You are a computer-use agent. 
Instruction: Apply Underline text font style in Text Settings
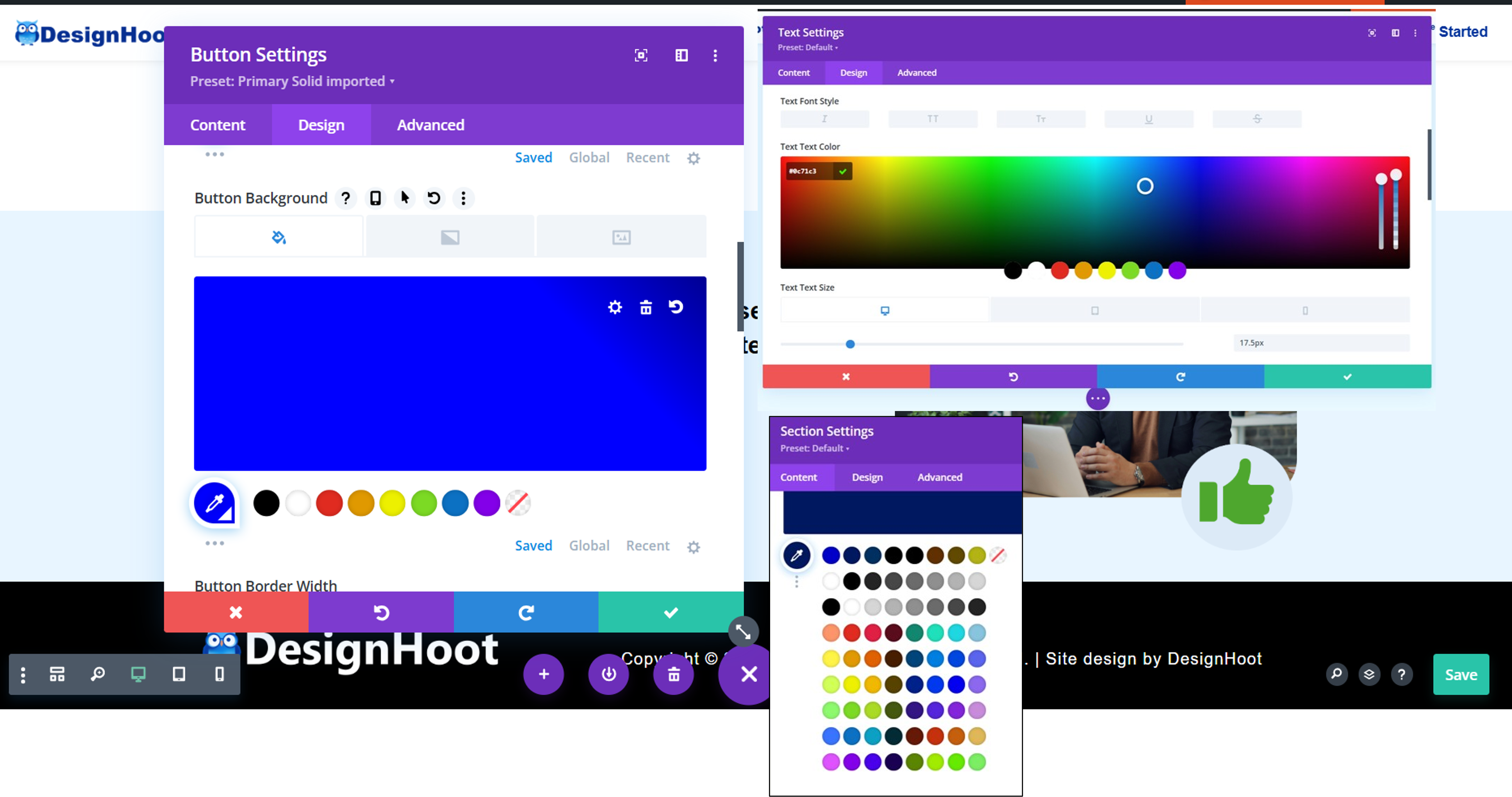[1148, 119]
